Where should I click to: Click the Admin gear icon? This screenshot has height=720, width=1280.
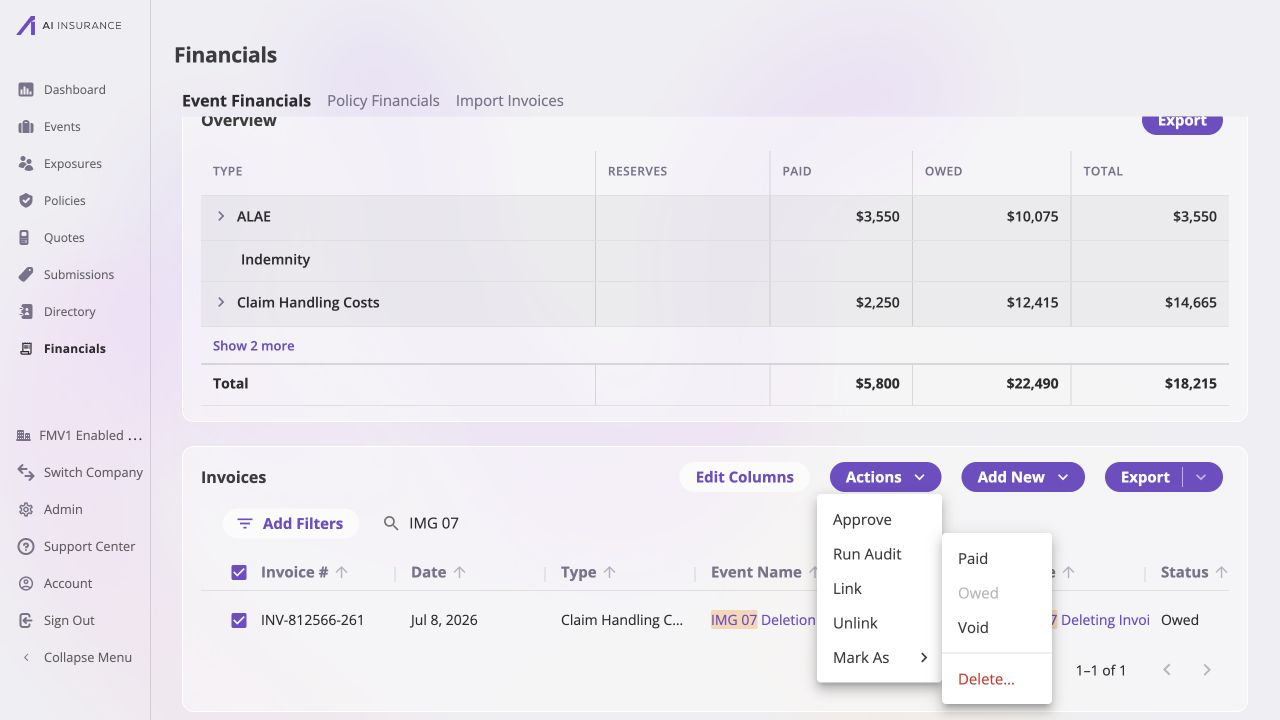[x=26, y=510]
